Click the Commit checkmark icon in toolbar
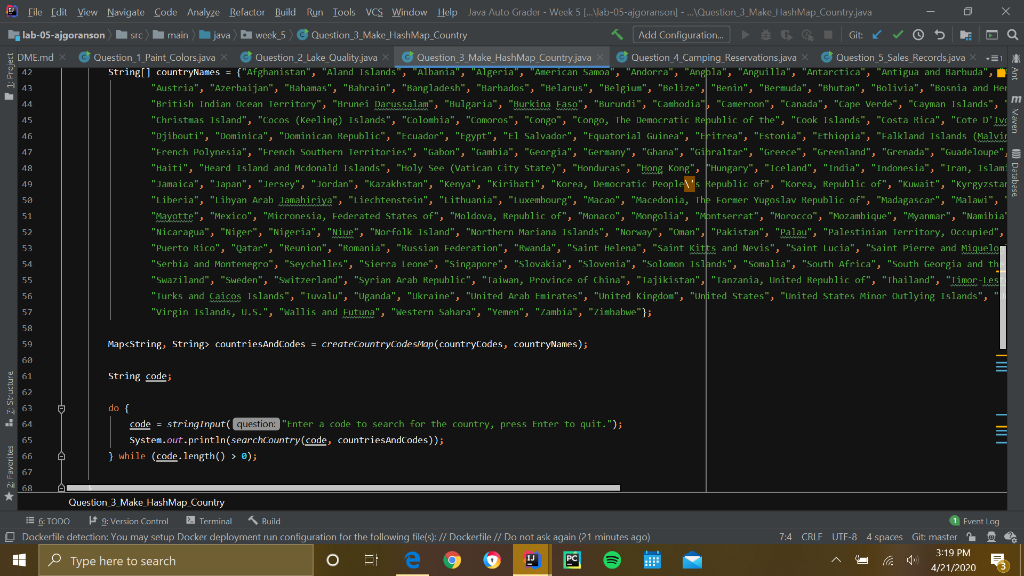This screenshot has height=576, width=1024. coord(897,33)
